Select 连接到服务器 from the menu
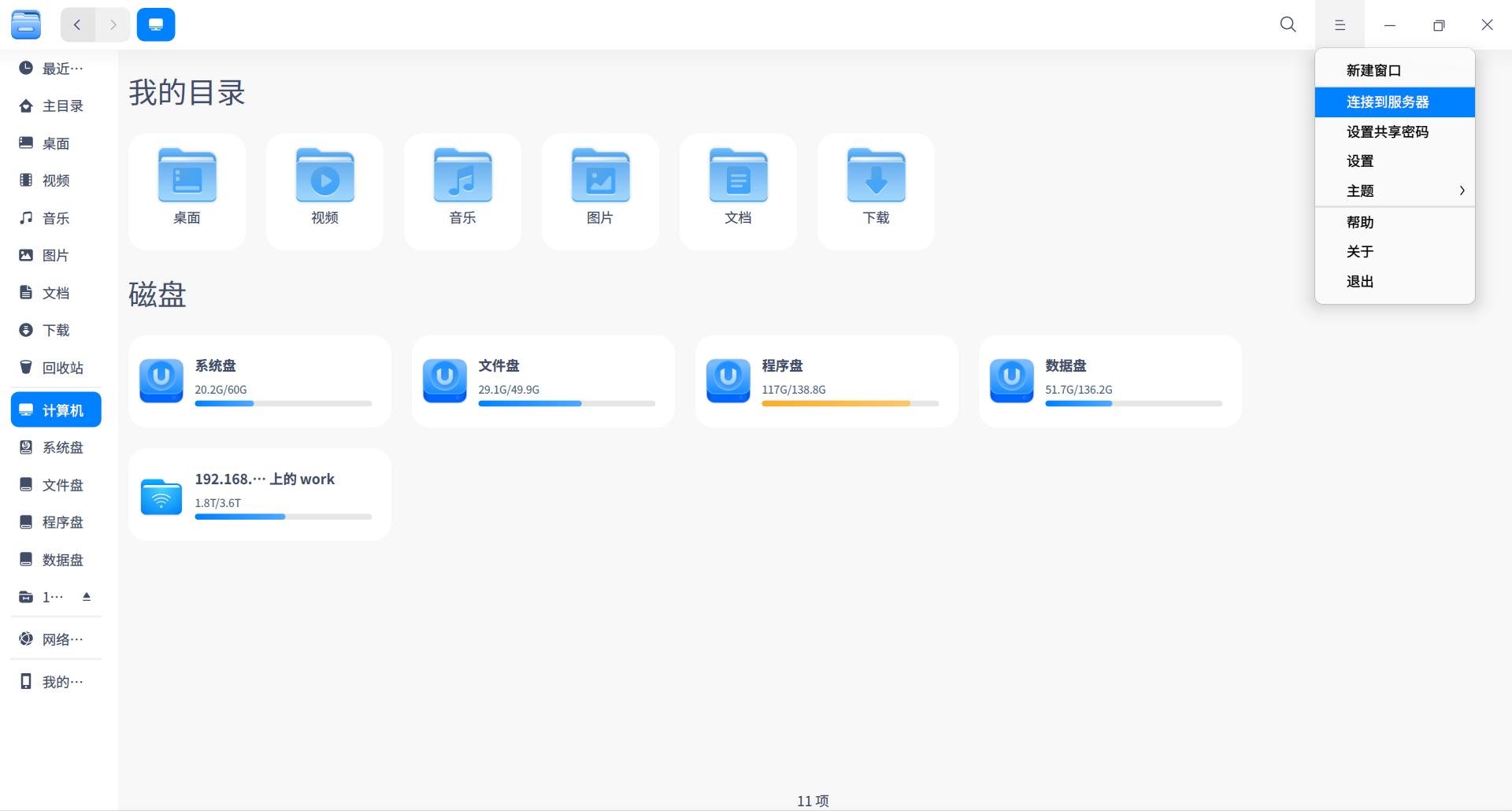The width and height of the screenshot is (1512, 811). point(1395,102)
